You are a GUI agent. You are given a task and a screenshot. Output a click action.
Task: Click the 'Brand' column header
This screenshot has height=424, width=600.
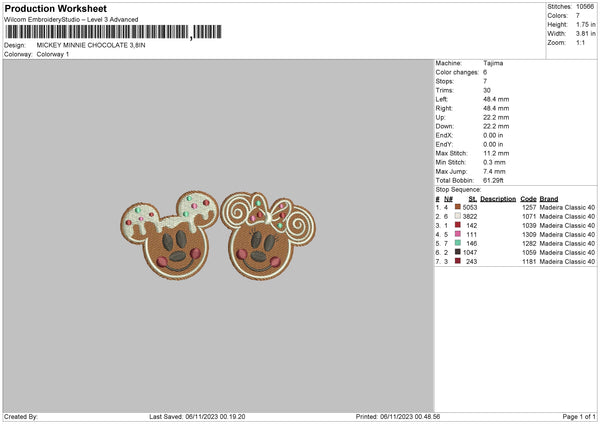point(549,199)
